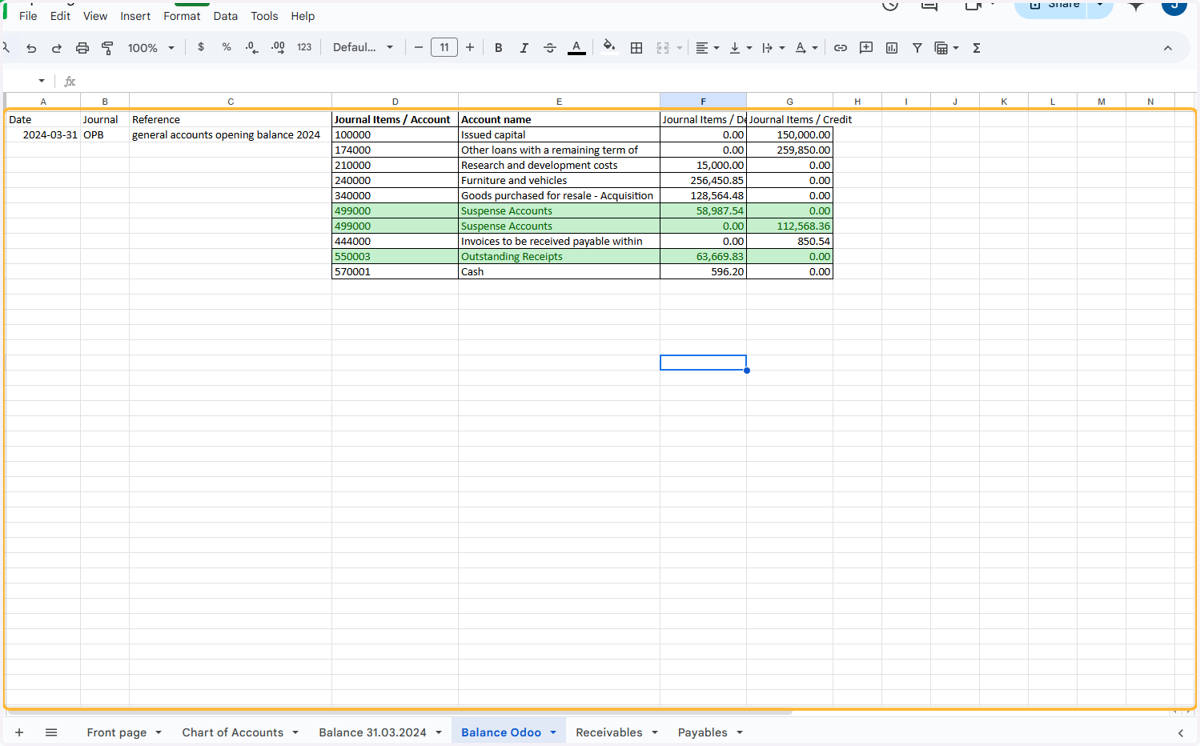Insert chart icon
The height and width of the screenshot is (746, 1200).
[x=891, y=47]
